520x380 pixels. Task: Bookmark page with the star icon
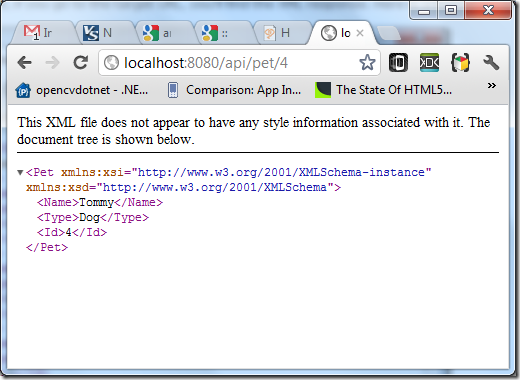[367, 62]
